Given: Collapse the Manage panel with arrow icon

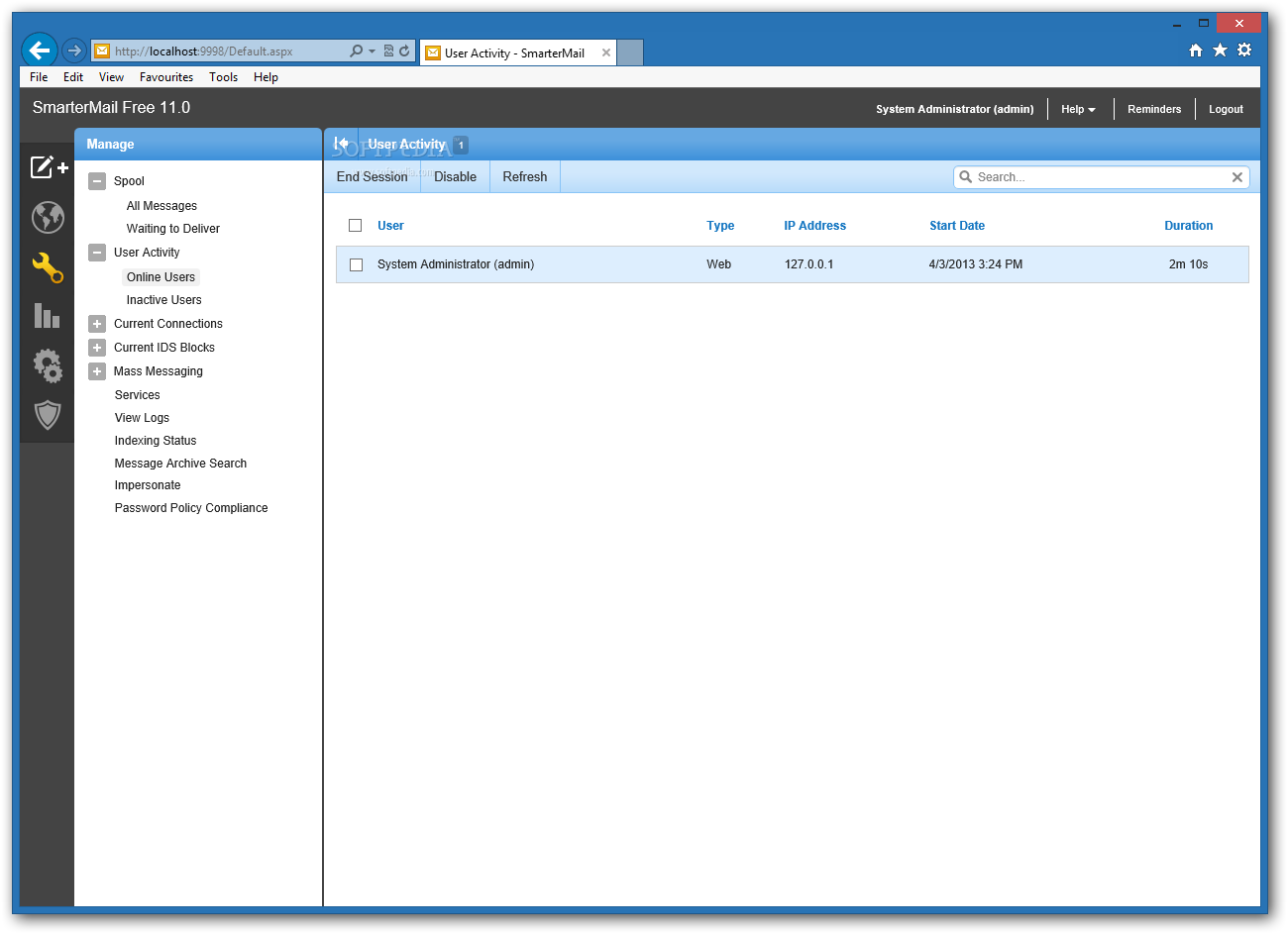Looking at the screenshot, I should click(341, 144).
